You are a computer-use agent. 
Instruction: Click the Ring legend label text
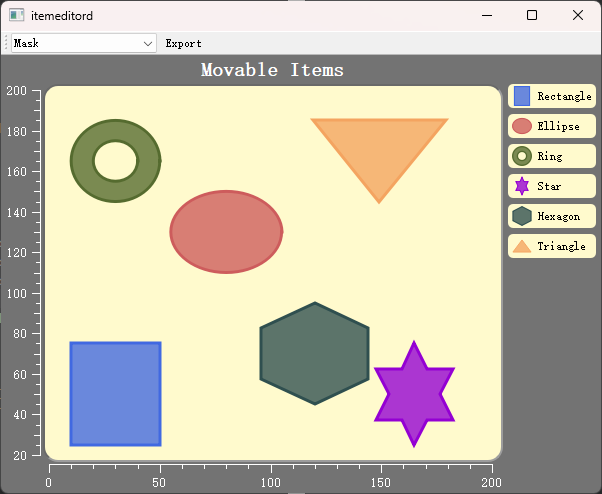[550, 156]
